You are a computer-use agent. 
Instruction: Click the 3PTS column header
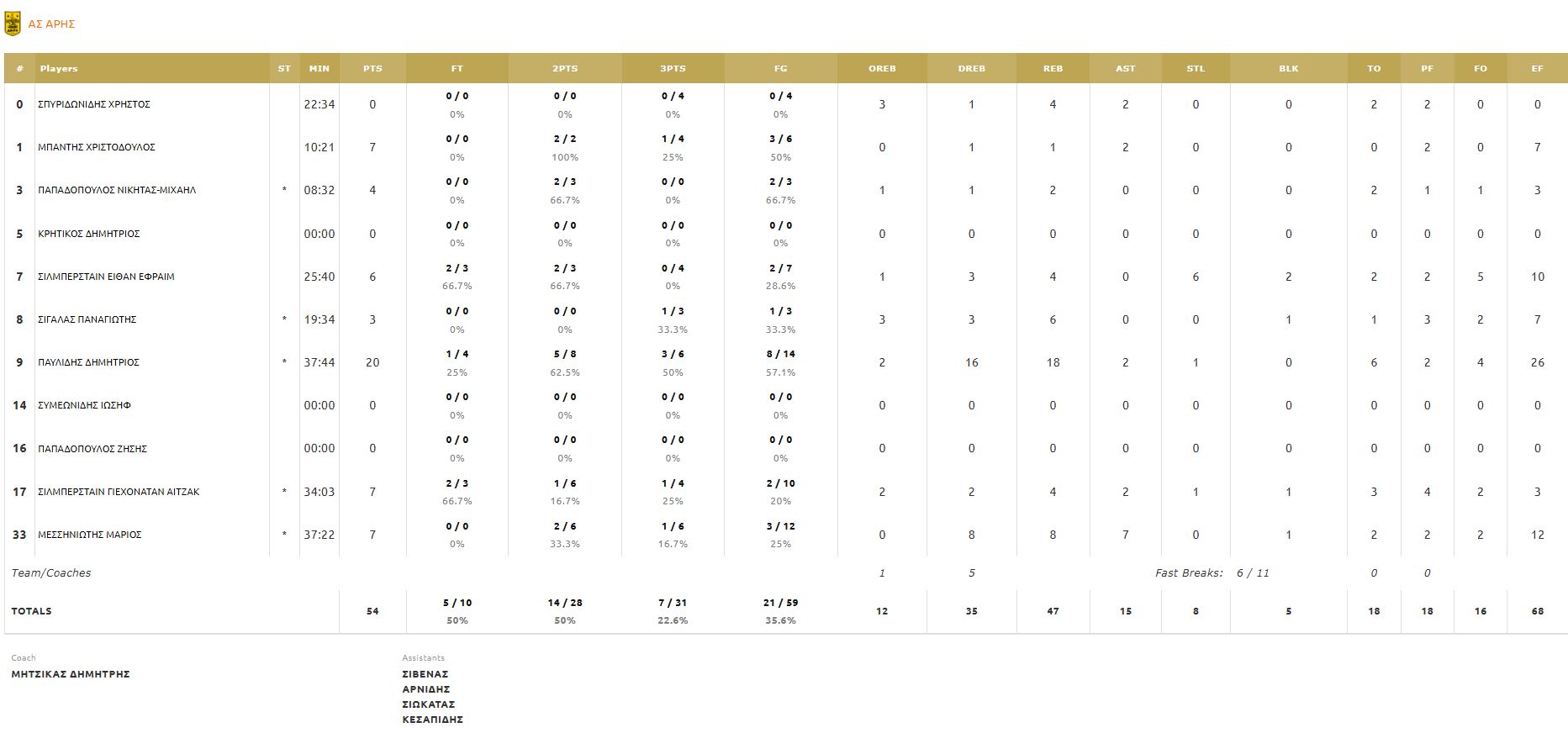(673, 69)
